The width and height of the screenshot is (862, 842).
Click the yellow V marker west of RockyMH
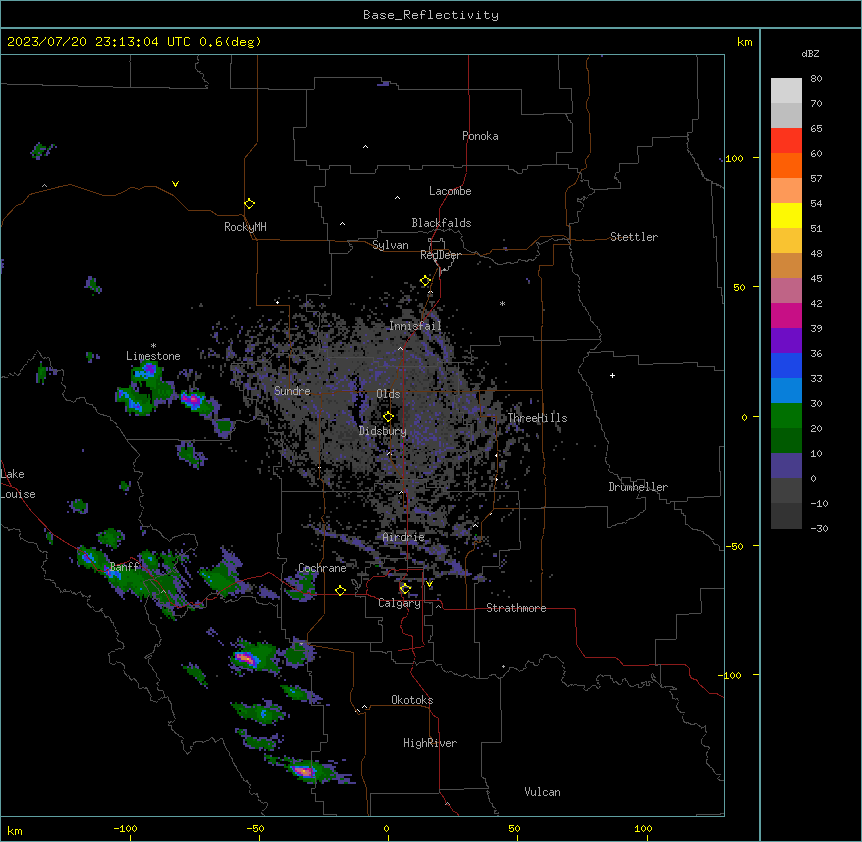175,184
